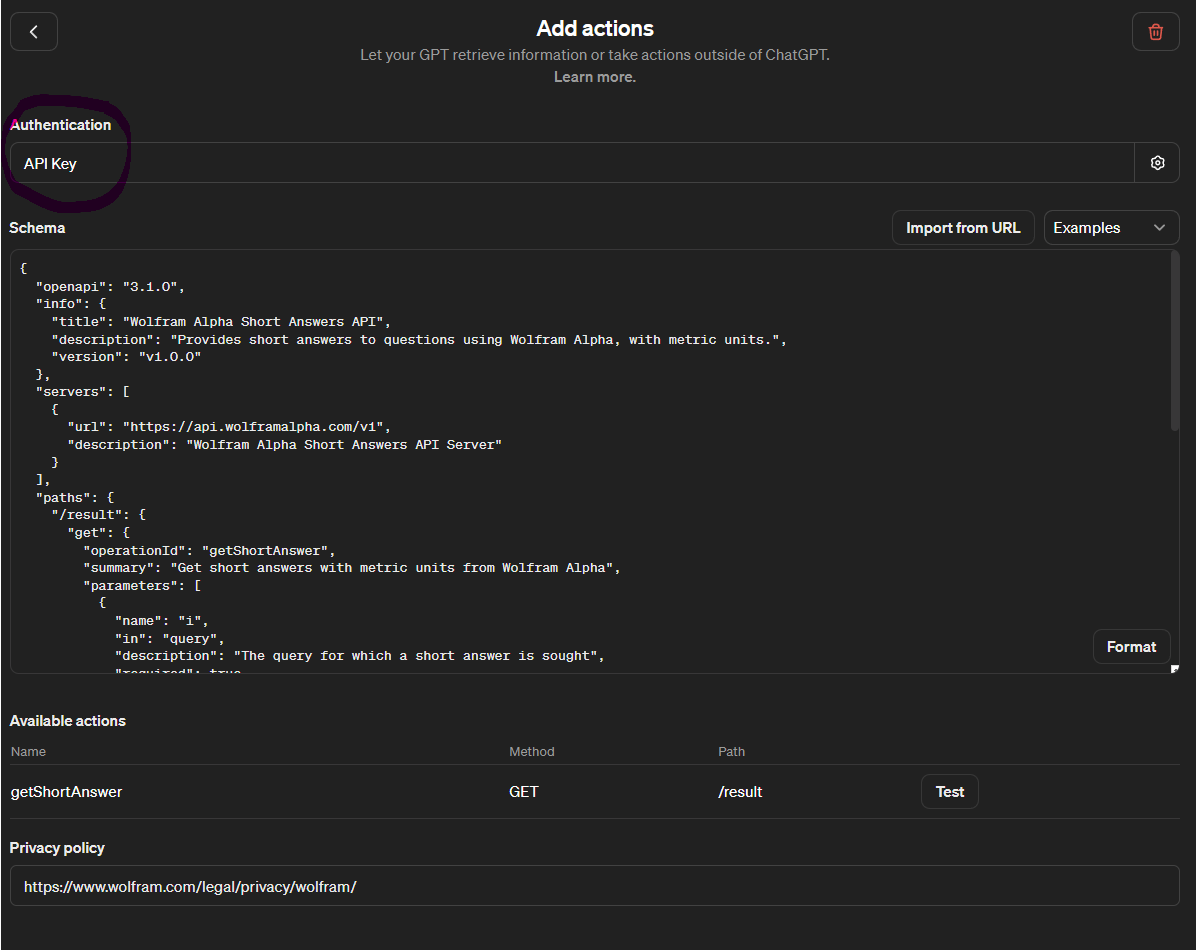Click the GET method cell
Image resolution: width=1196 pixels, height=950 pixels.
tap(523, 791)
